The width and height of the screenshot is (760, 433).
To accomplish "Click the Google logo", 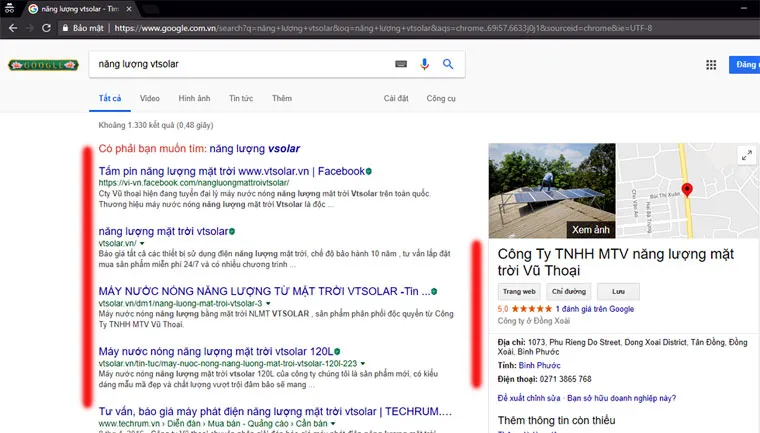I will tap(43, 64).
